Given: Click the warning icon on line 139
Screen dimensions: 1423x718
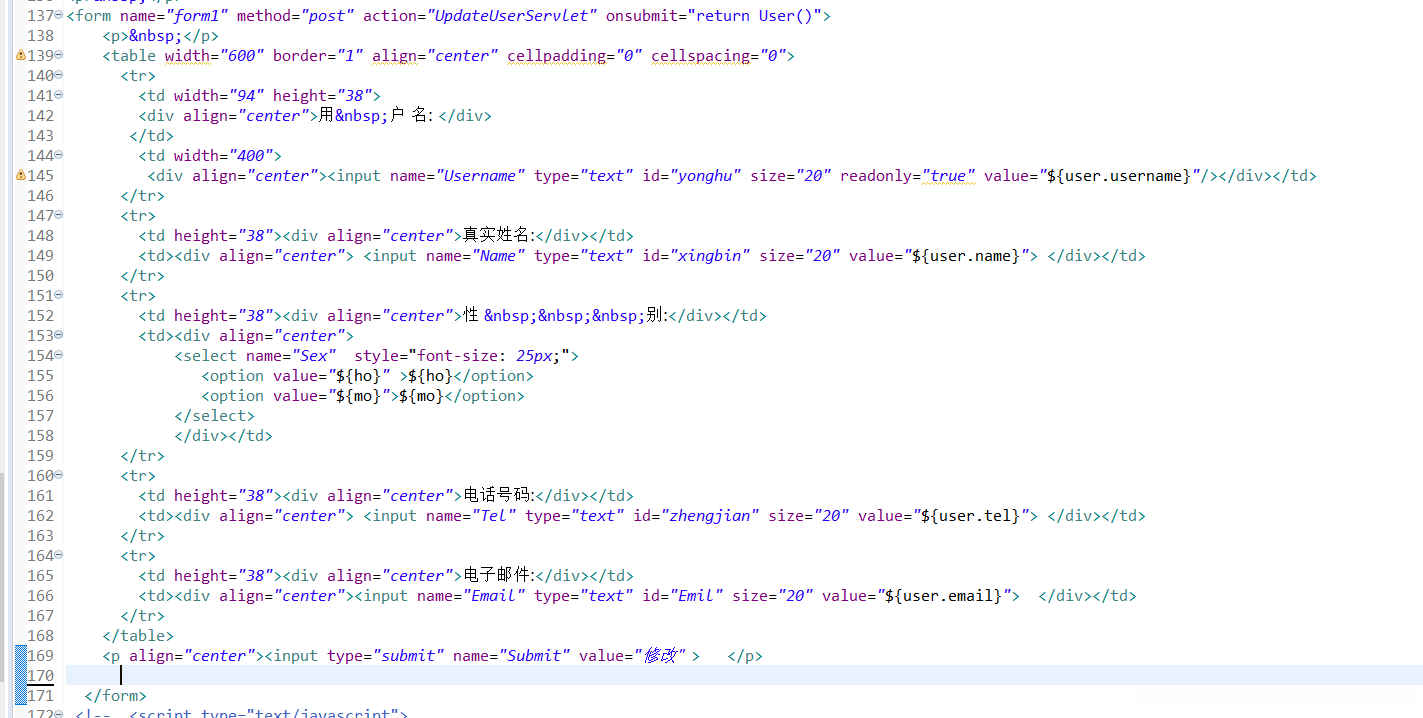Looking at the screenshot, I should [21, 56].
